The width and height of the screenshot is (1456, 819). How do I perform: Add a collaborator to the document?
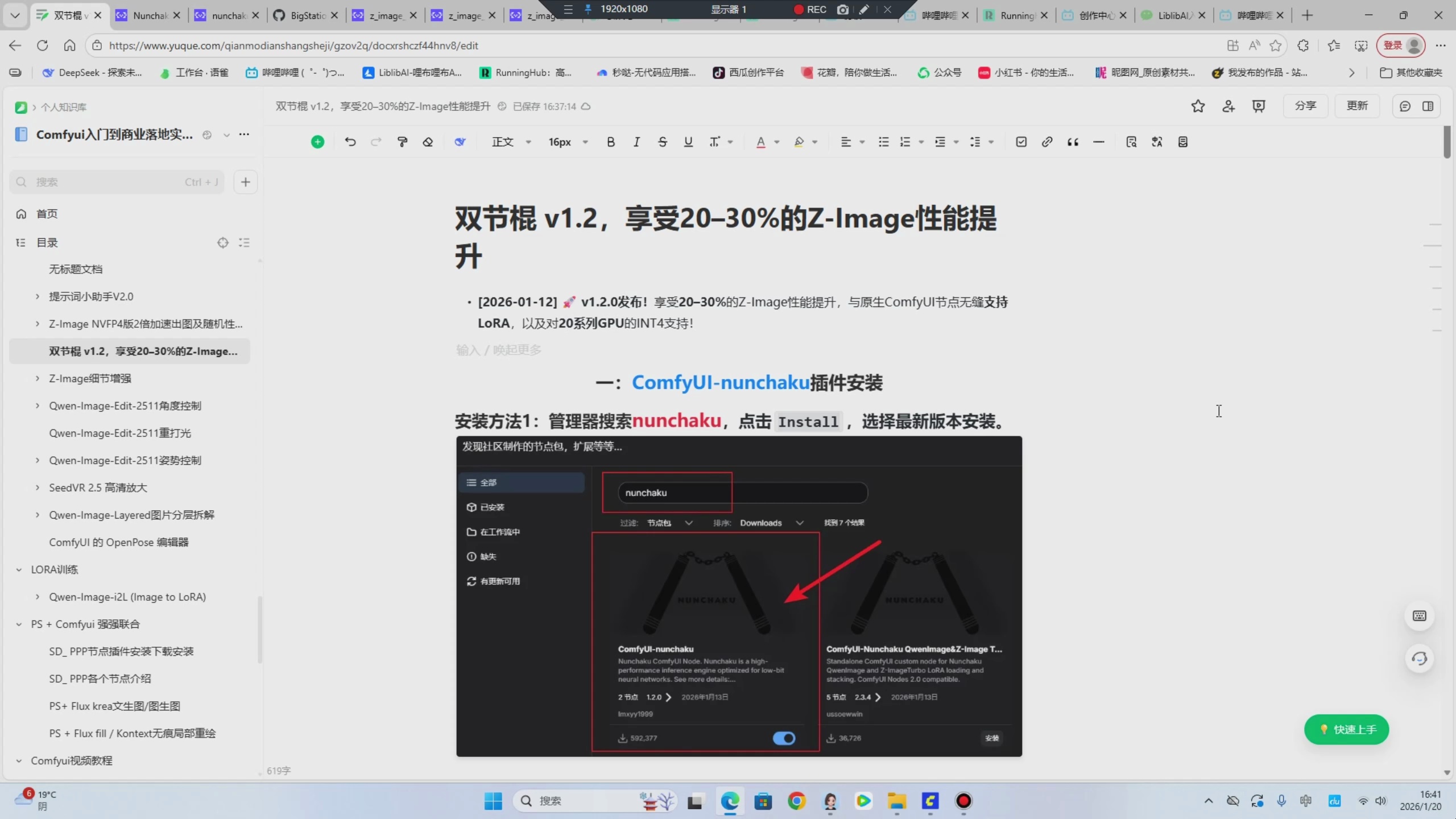tap(1228, 106)
